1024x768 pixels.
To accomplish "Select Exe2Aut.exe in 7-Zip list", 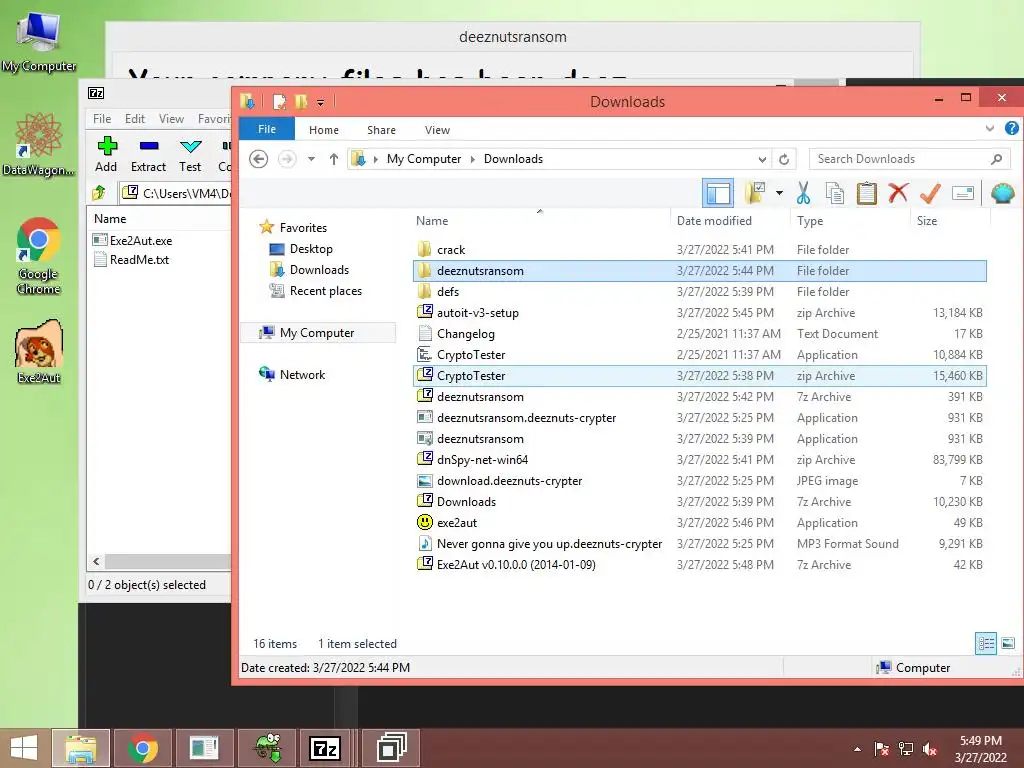I will (133, 240).
